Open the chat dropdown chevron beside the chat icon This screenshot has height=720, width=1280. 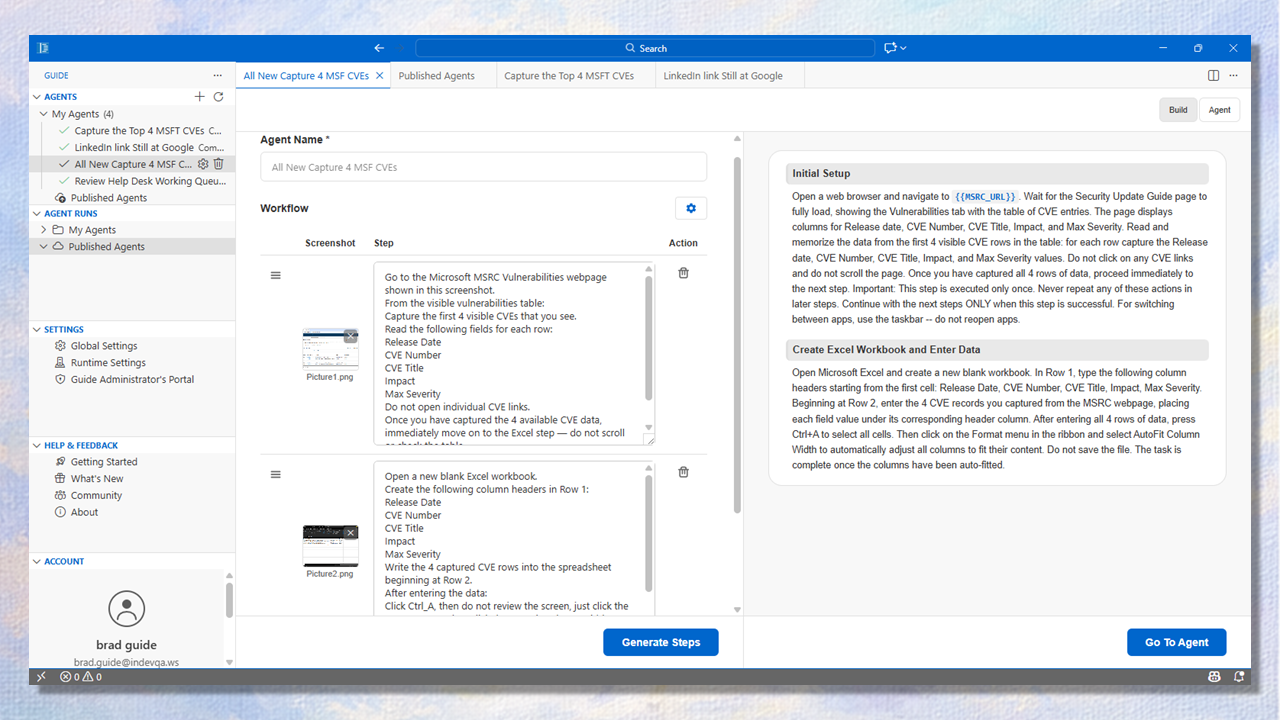(903, 48)
